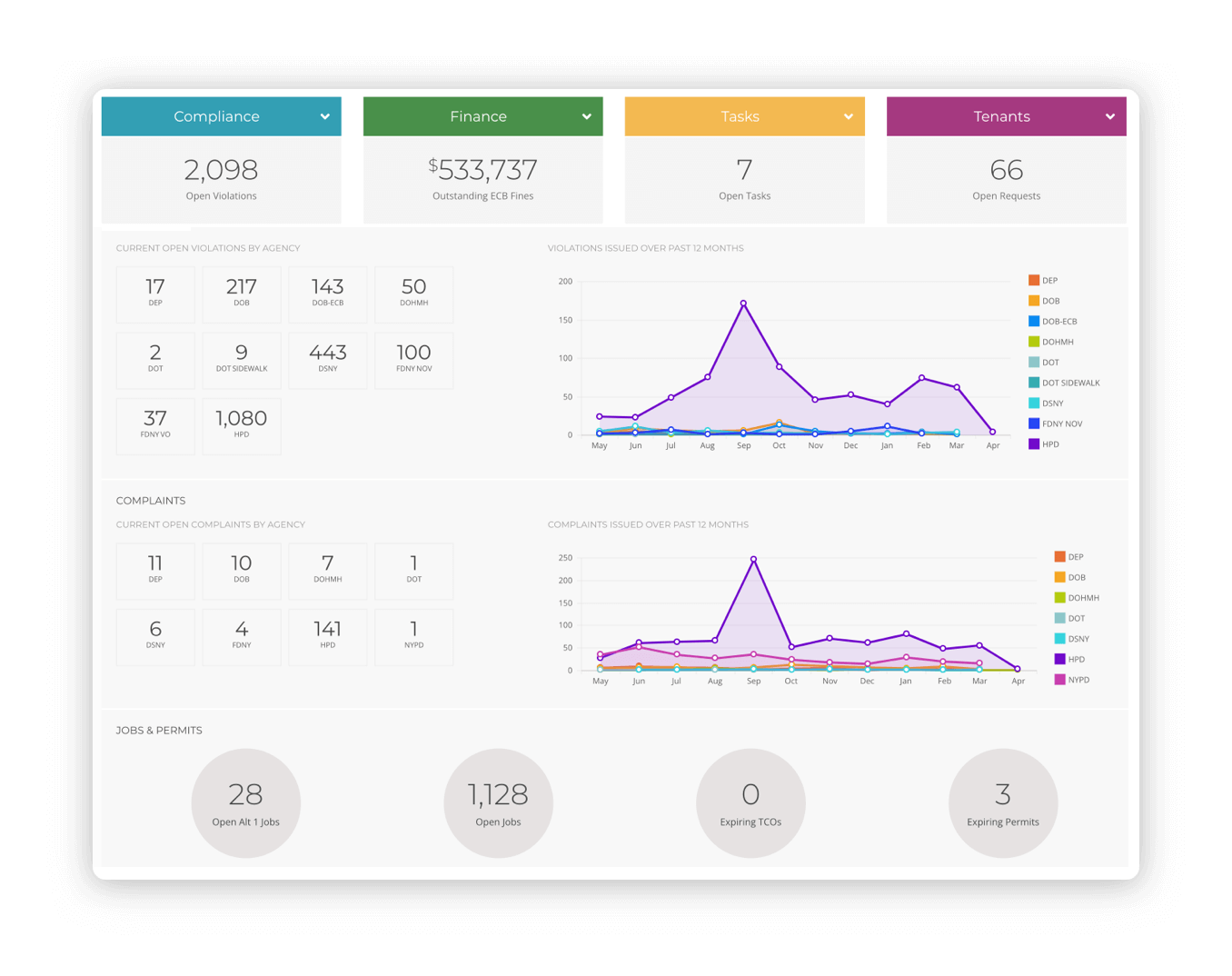Open the Finance dropdown arrow
The height and width of the screenshot is (976, 1232).
tap(587, 116)
